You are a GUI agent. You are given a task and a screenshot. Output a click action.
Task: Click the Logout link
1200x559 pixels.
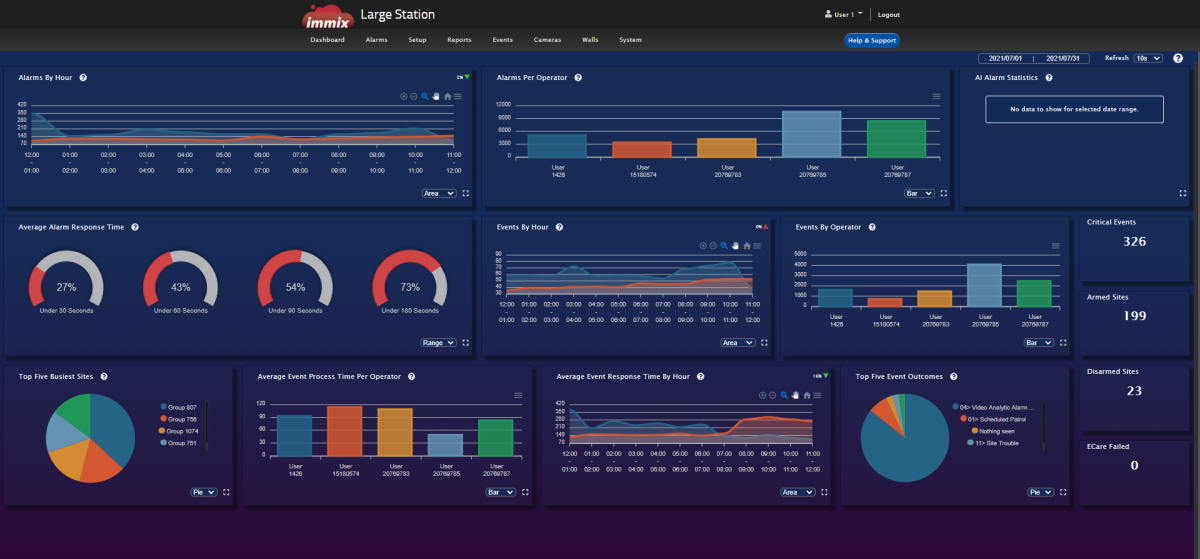click(x=888, y=15)
